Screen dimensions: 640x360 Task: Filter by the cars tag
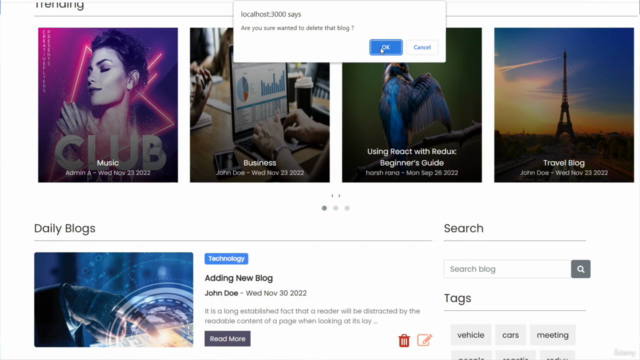point(510,335)
